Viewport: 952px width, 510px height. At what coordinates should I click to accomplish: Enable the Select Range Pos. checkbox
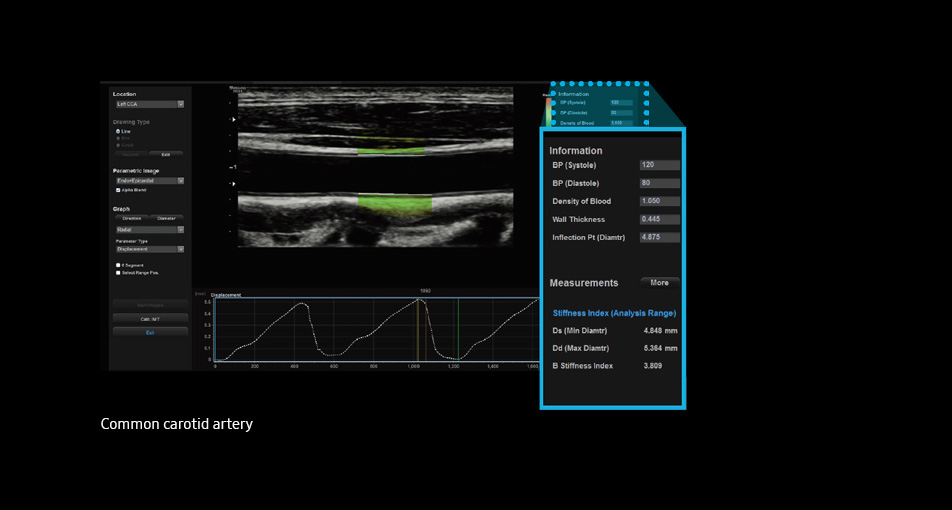118,273
